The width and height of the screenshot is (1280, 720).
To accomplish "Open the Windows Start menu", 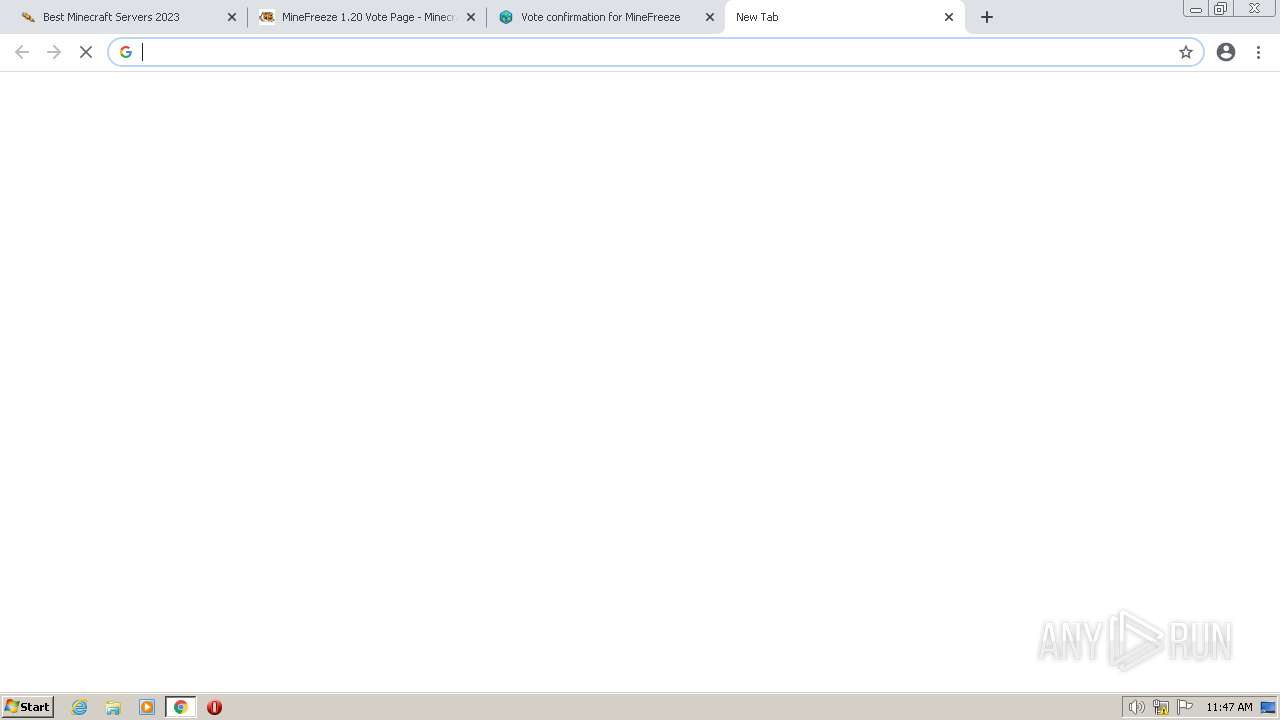I will [x=28, y=707].
